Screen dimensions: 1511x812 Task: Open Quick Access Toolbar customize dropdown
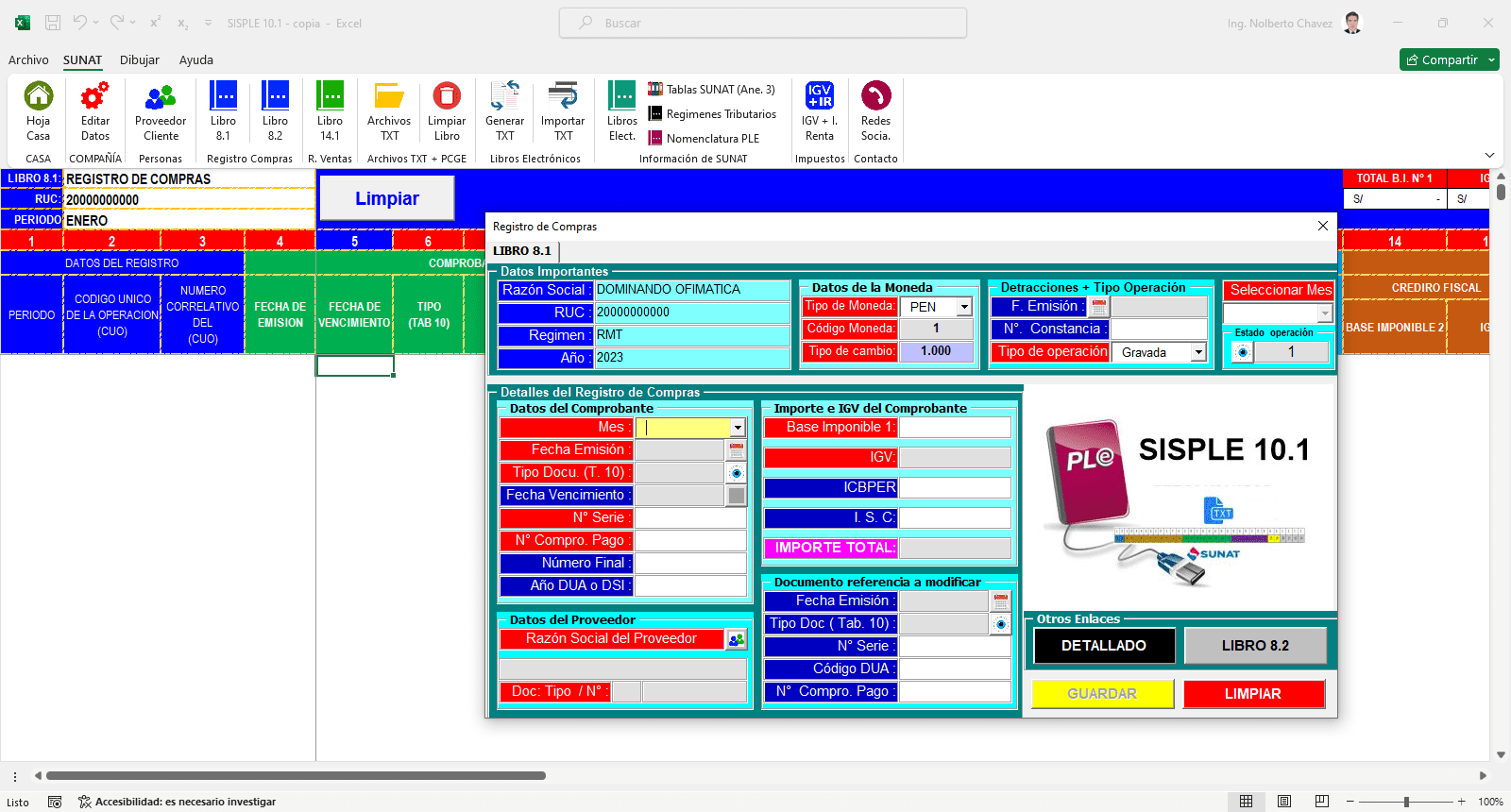tap(208, 23)
